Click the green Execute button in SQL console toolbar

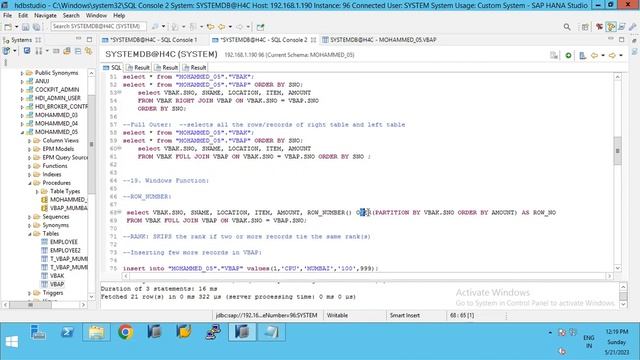568,55
